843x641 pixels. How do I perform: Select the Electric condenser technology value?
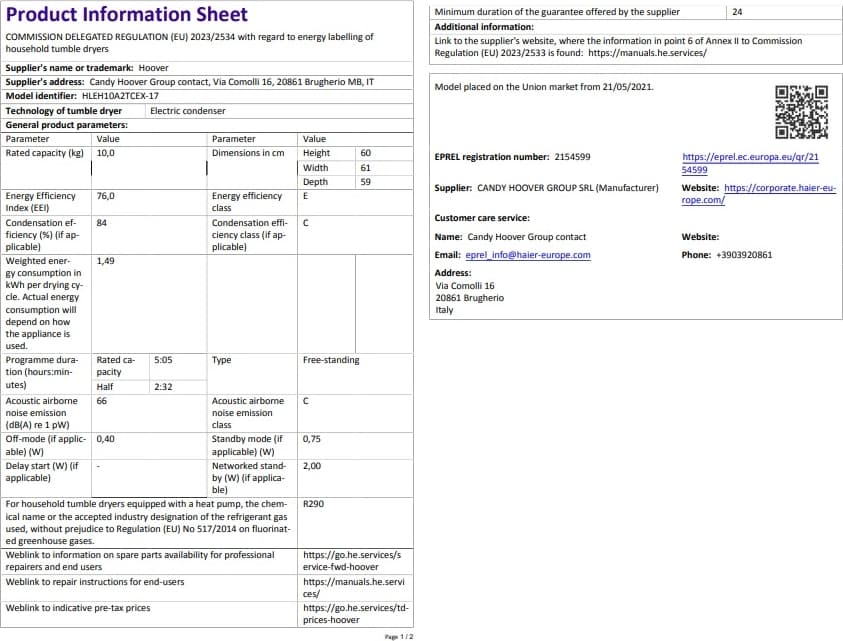(187, 111)
